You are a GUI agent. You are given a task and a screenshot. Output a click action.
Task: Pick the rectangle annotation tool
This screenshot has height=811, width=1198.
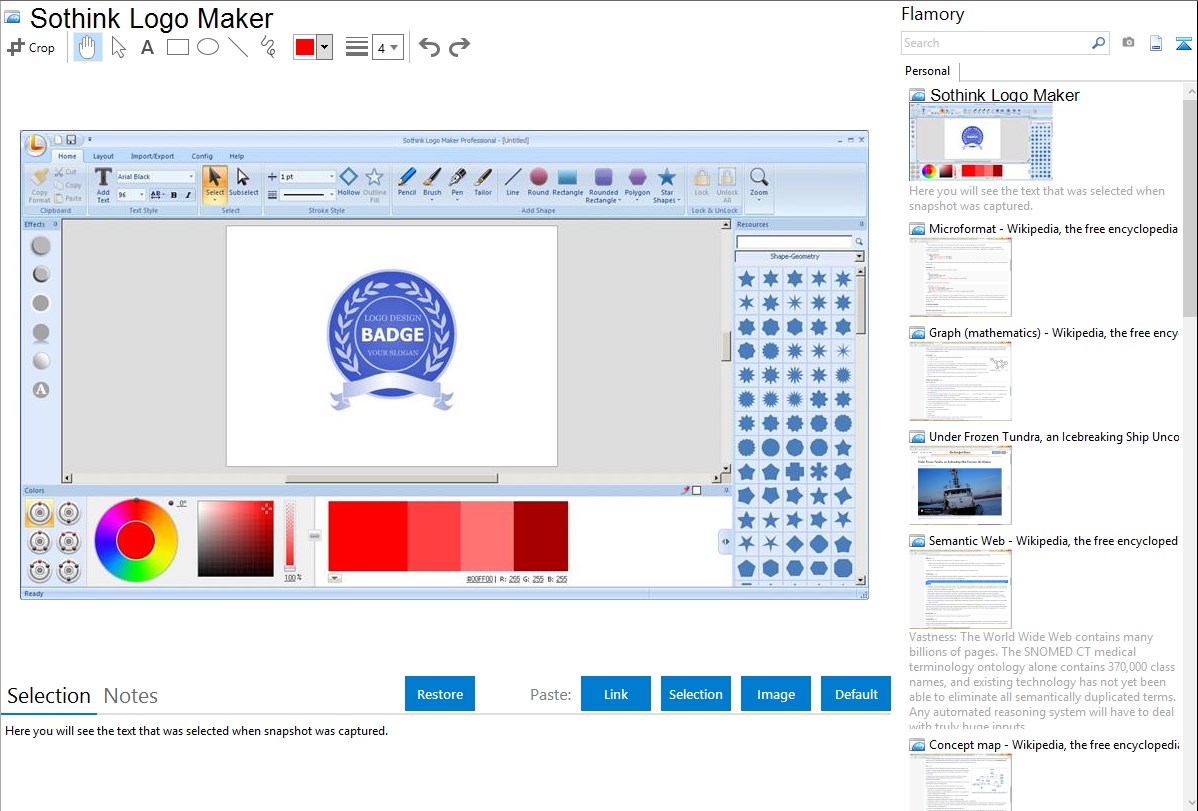177,47
